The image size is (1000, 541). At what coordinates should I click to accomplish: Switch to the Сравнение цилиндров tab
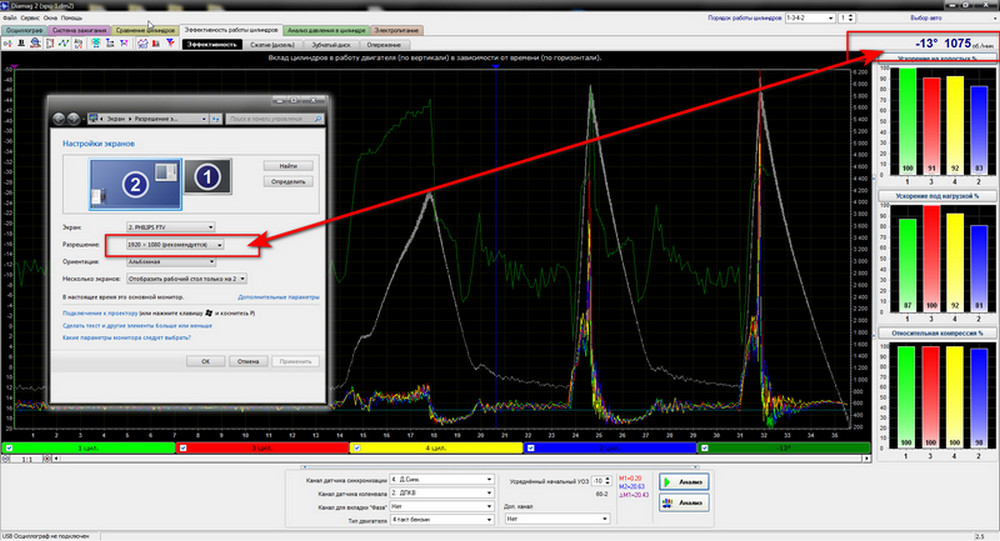(x=145, y=30)
